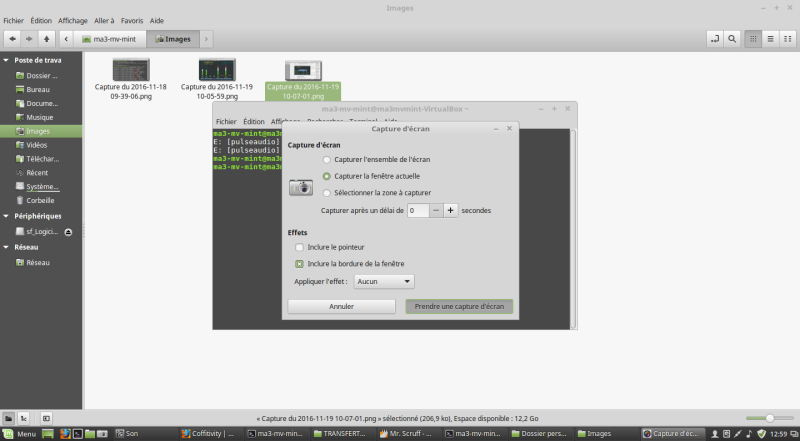Hide the sidebar using the bottom bar icon
The width and height of the screenshot is (800, 441).
click(46, 419)
